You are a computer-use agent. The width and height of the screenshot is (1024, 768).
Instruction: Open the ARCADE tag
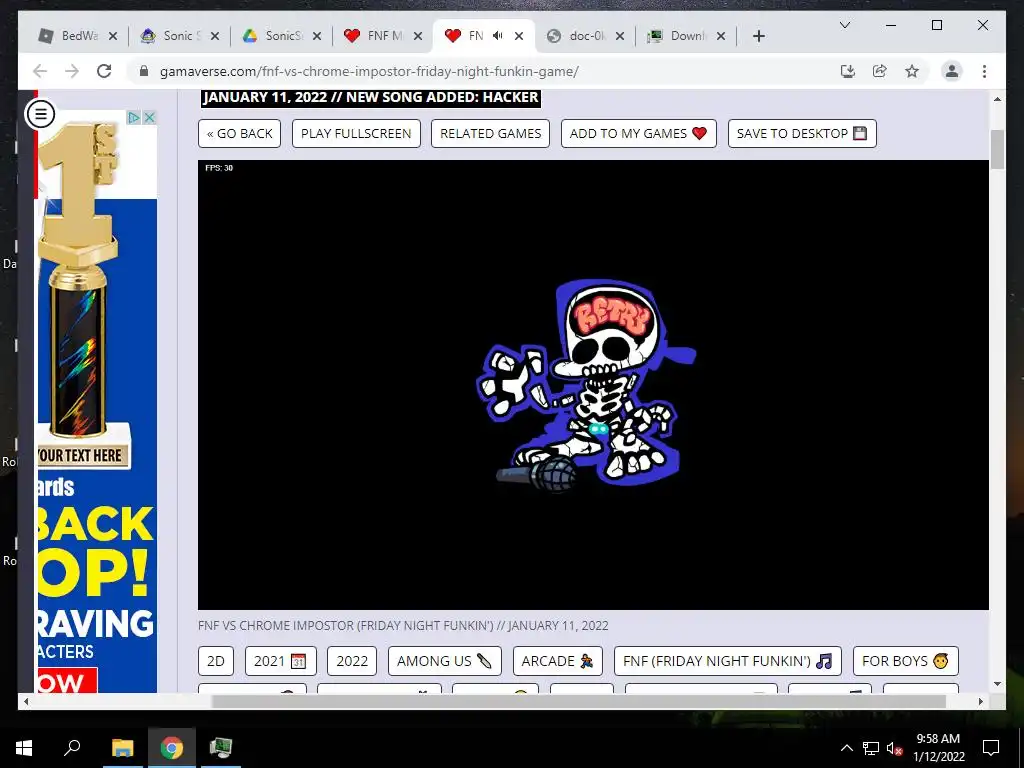point(558,661)
